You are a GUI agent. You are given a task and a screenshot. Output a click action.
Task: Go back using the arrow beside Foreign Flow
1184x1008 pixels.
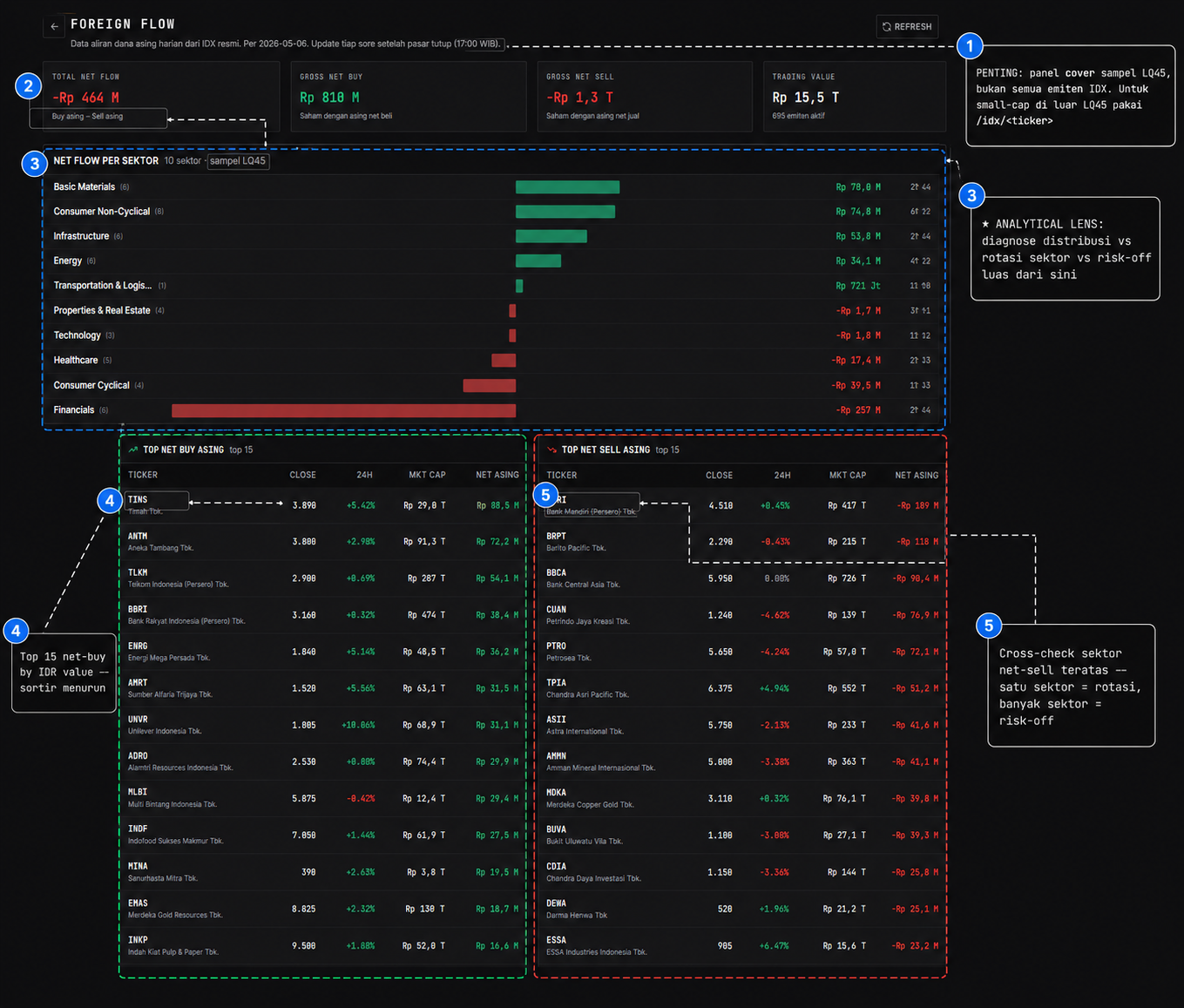(54, 26)
